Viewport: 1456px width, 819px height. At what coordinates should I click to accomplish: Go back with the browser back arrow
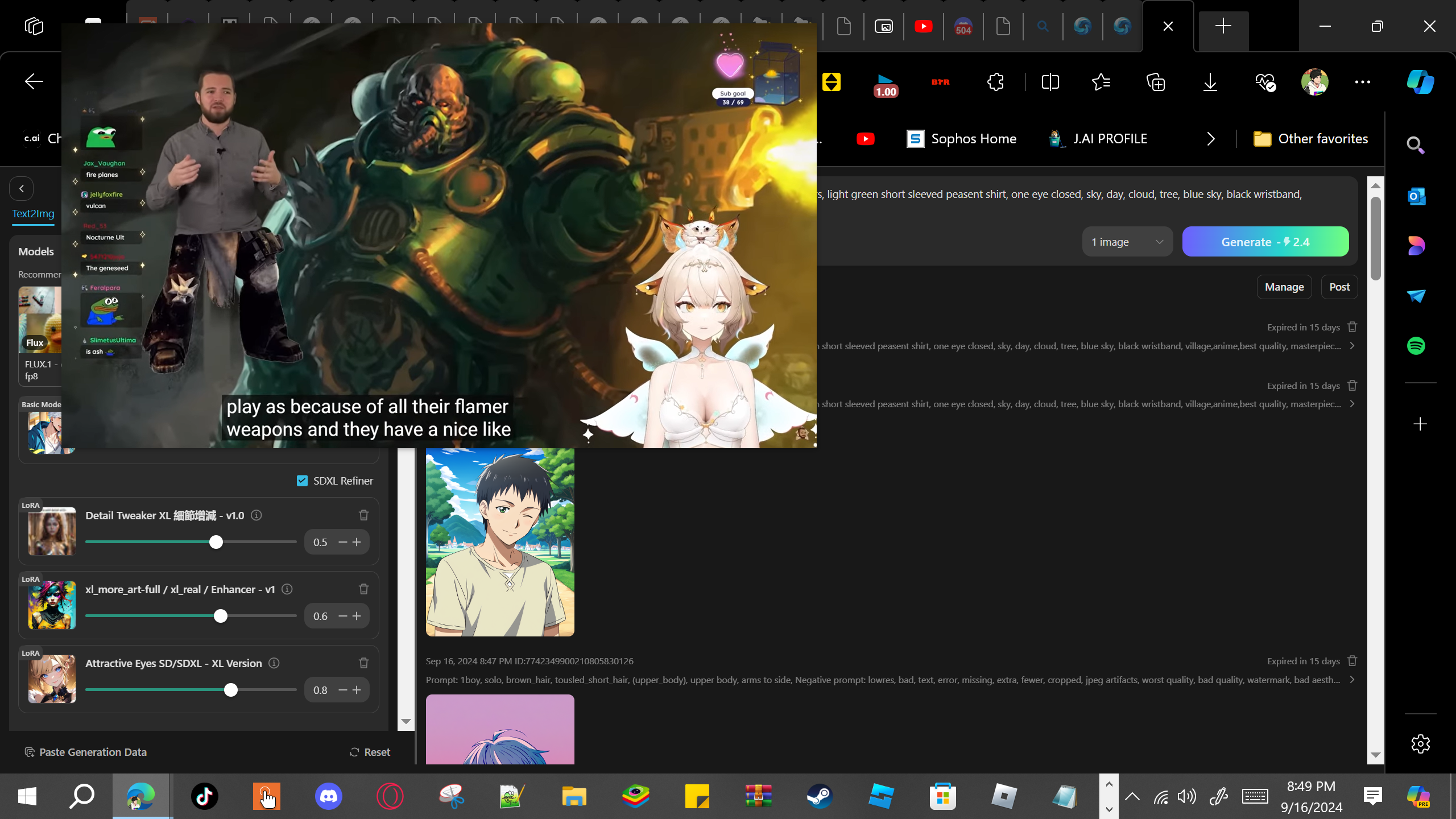pyautogui.click(x=34, y=82)
